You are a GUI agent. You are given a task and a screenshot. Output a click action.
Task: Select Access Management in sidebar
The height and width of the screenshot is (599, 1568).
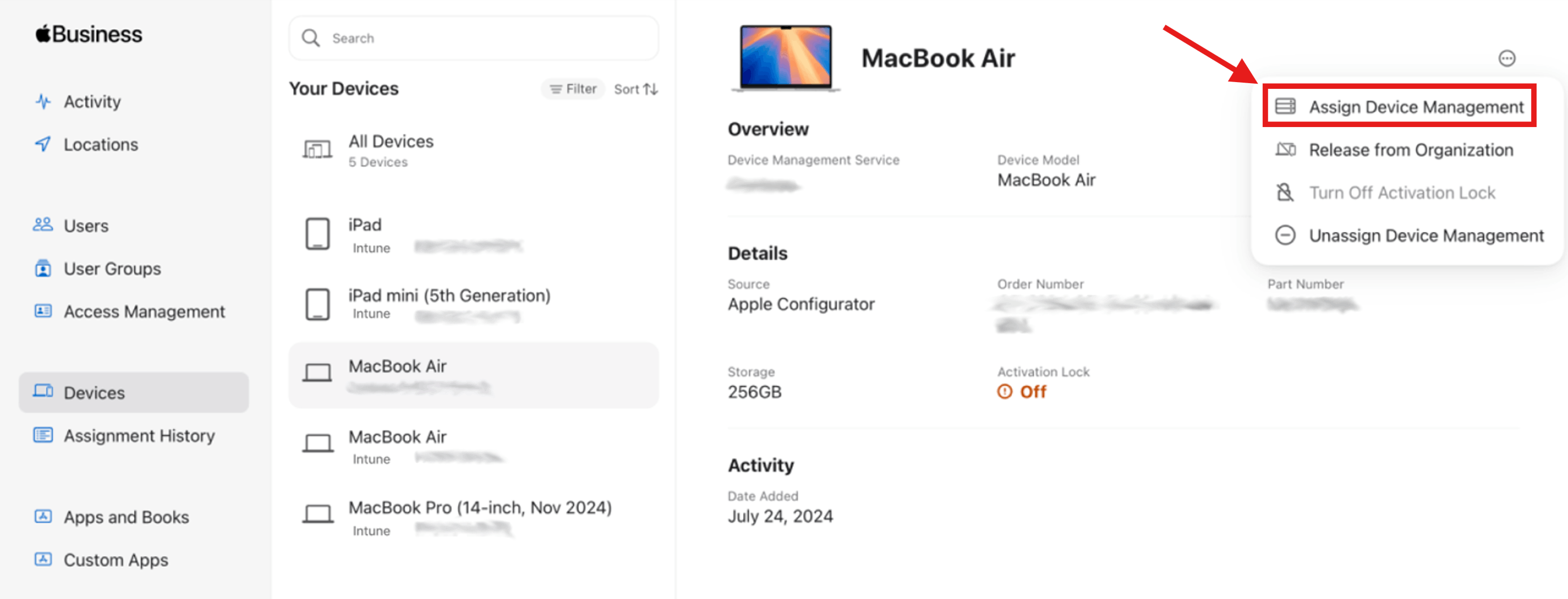pos(144,312)
